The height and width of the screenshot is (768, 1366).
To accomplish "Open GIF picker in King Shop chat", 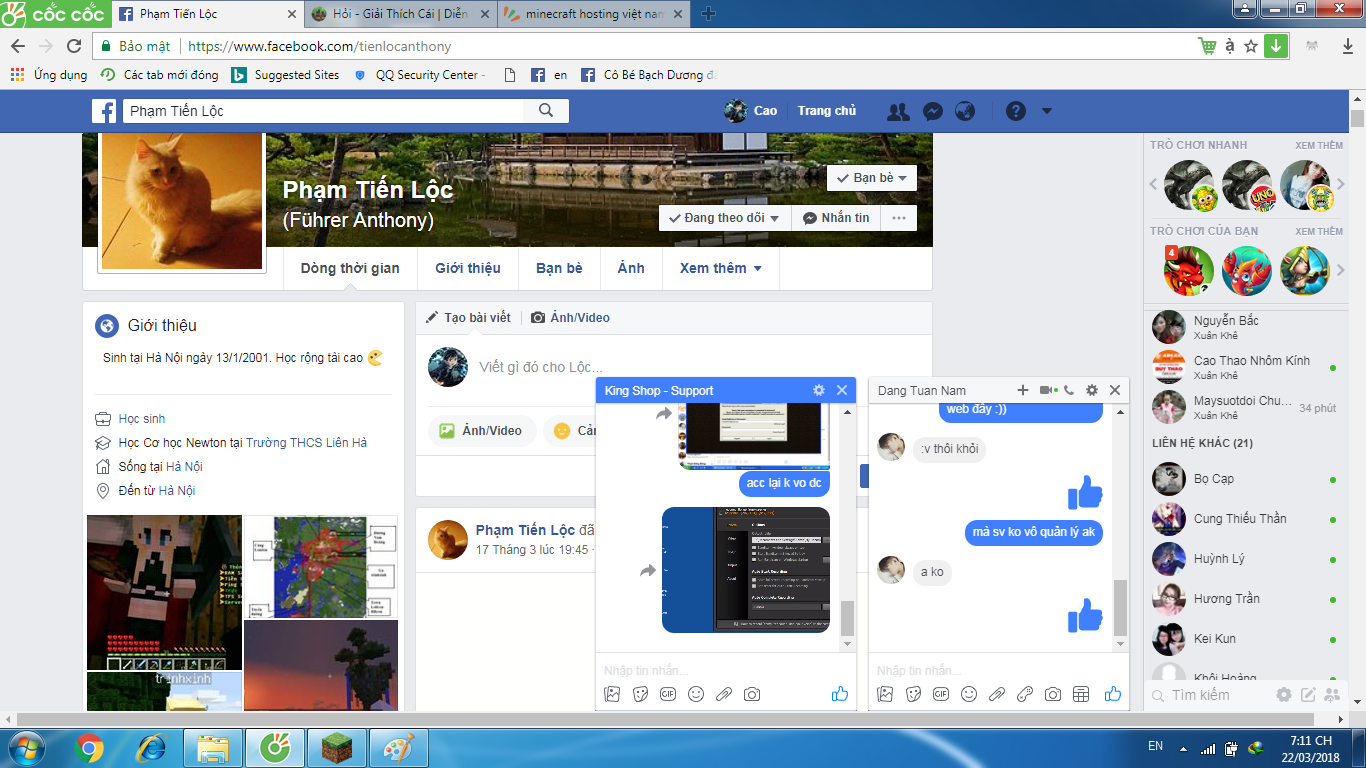I will (x=668, y=694).
